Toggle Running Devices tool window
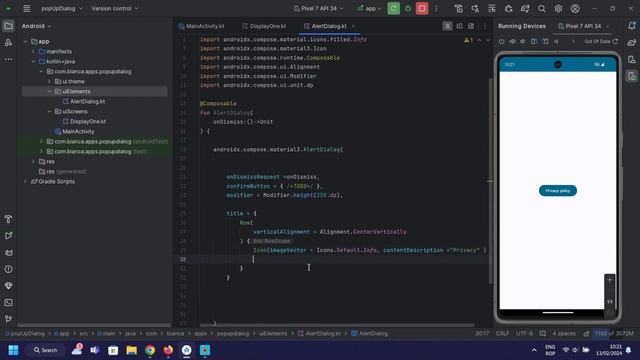Viewport: 640px width, 360px height. tap(632, 76)
